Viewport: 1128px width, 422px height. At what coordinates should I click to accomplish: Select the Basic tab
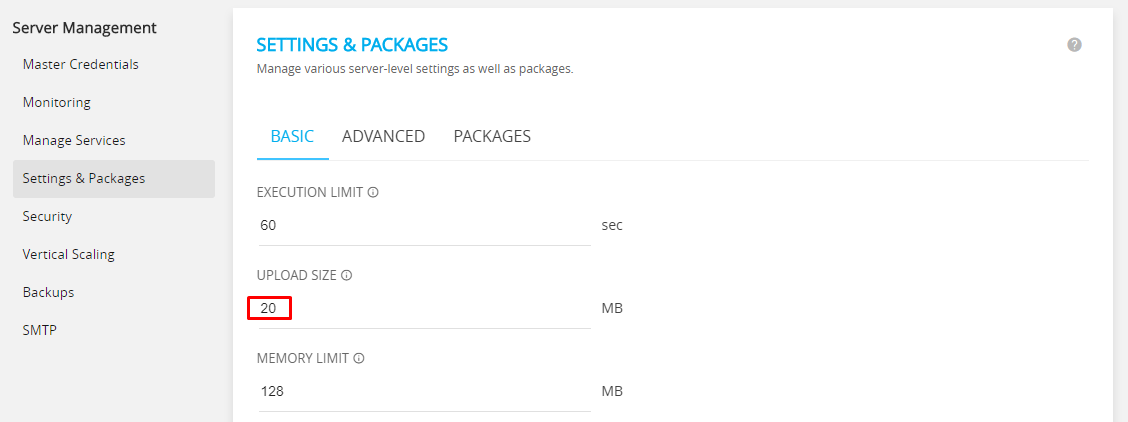click(x=292, y=137)
